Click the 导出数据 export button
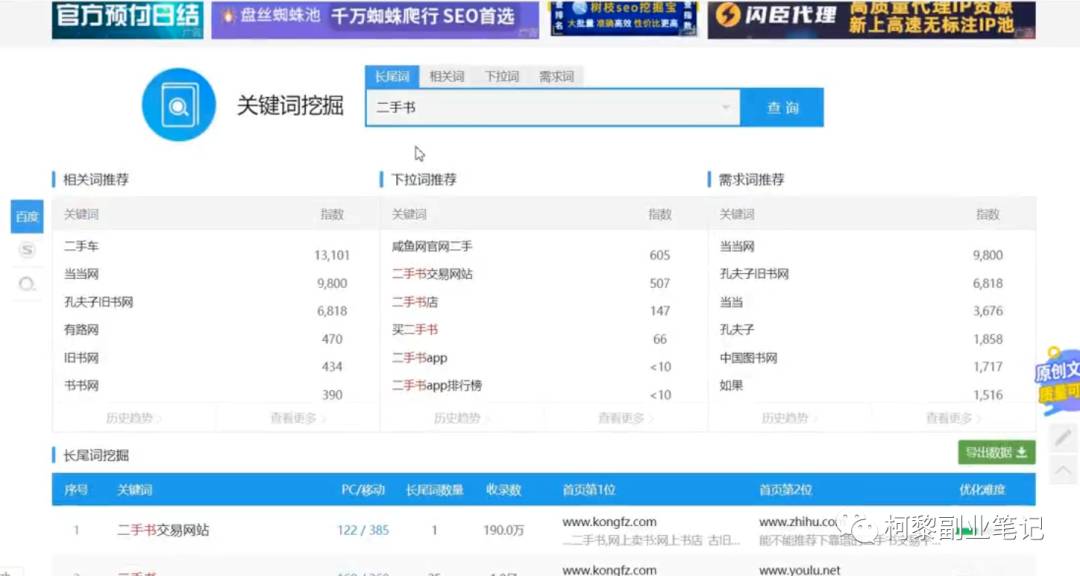Viewport: 1080px width, 576px height. pyautogui.click(x=996, y=453)
